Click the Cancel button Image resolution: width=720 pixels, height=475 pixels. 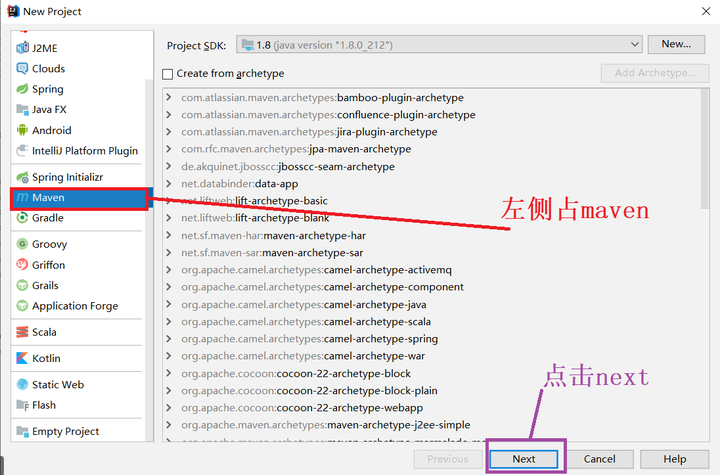tap(599, 459)
